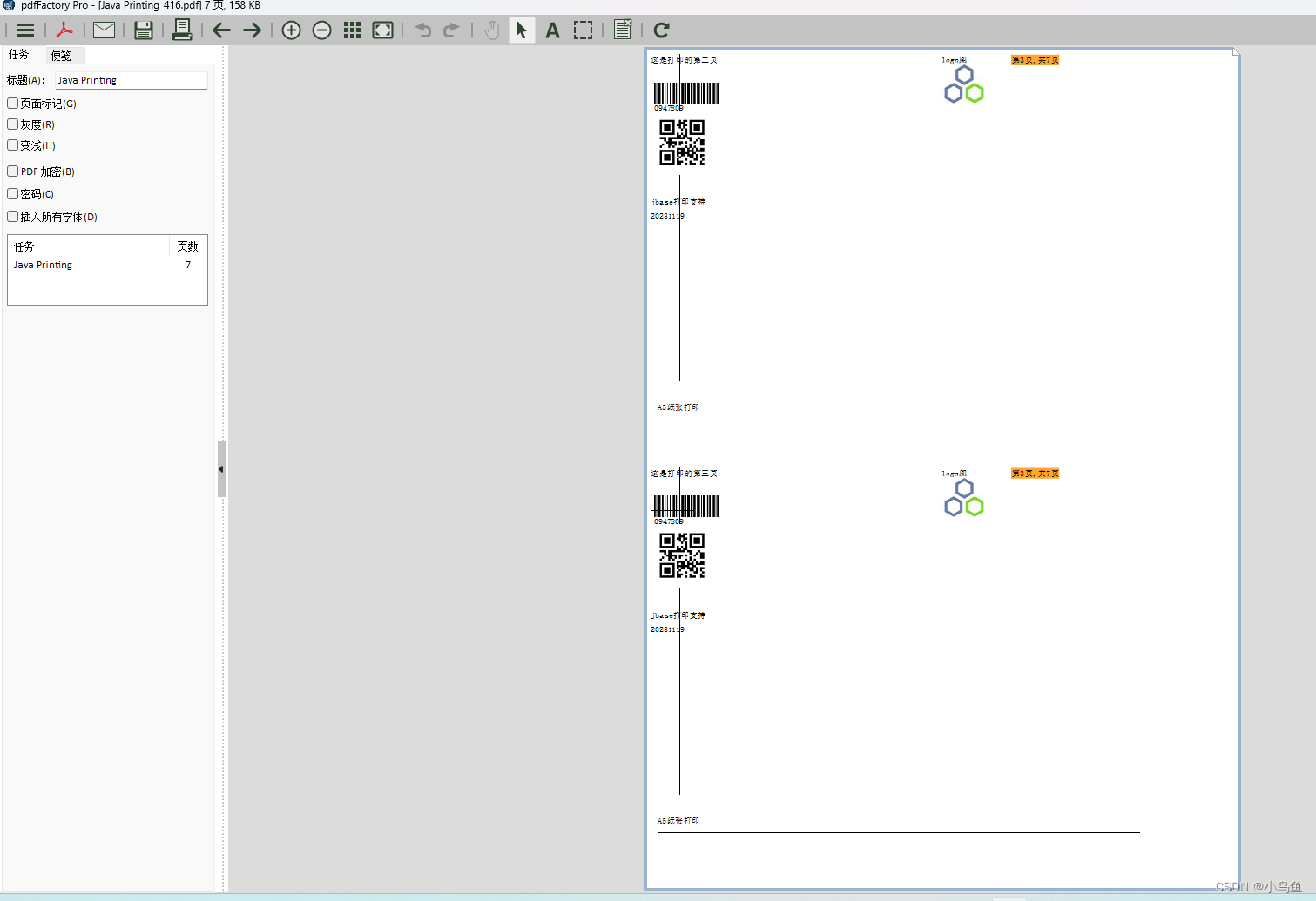The width and height of the screenshot is (1316, 901).
Task: Send PDF via email envelope icon
Action: [104, 30]
